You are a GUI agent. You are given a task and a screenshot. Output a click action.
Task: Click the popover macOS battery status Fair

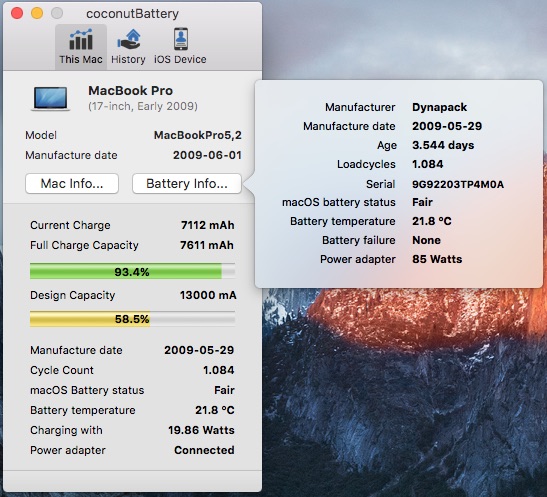(x=422, y=202)
